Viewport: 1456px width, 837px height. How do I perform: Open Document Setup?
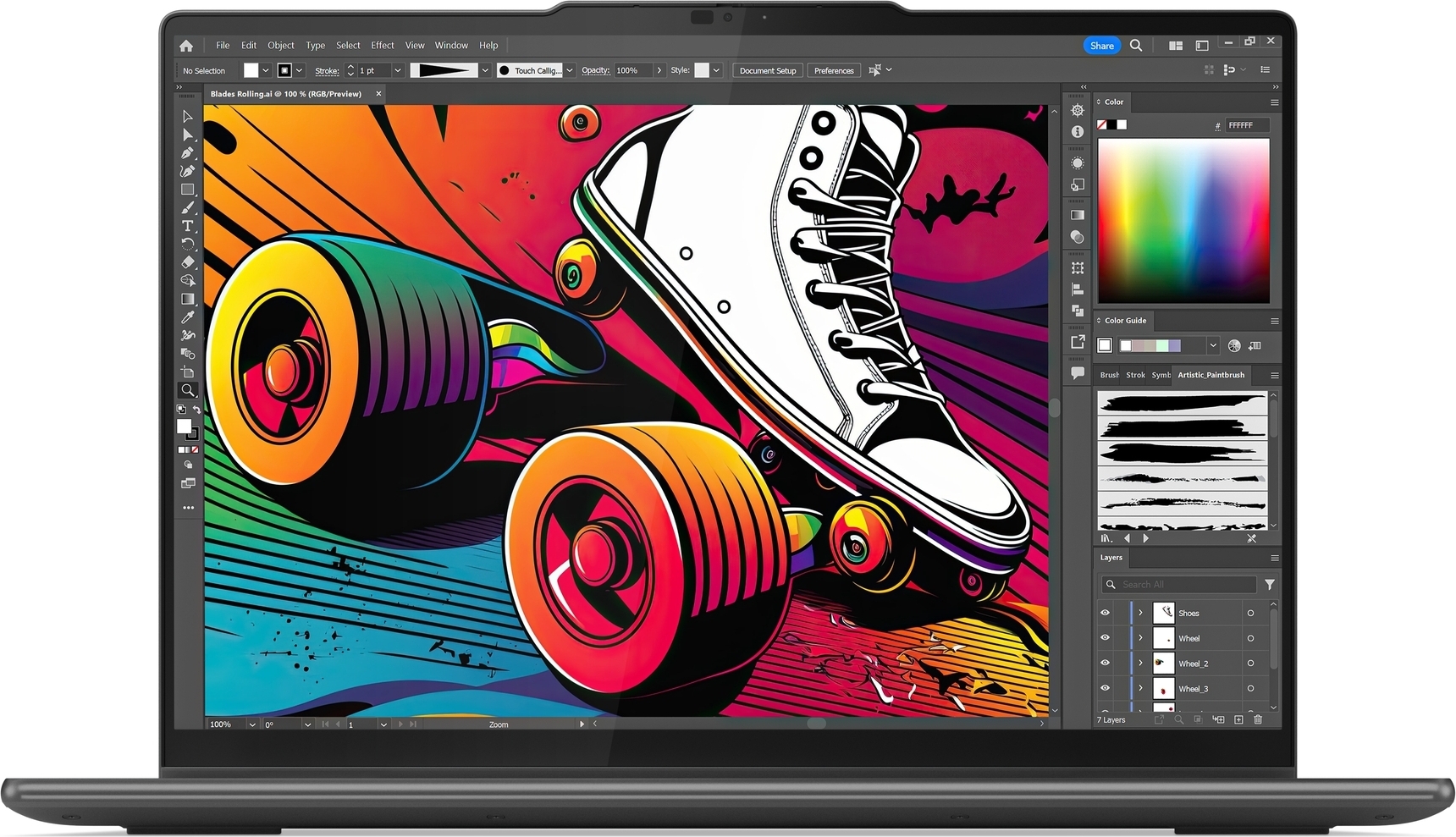(767, 70)
